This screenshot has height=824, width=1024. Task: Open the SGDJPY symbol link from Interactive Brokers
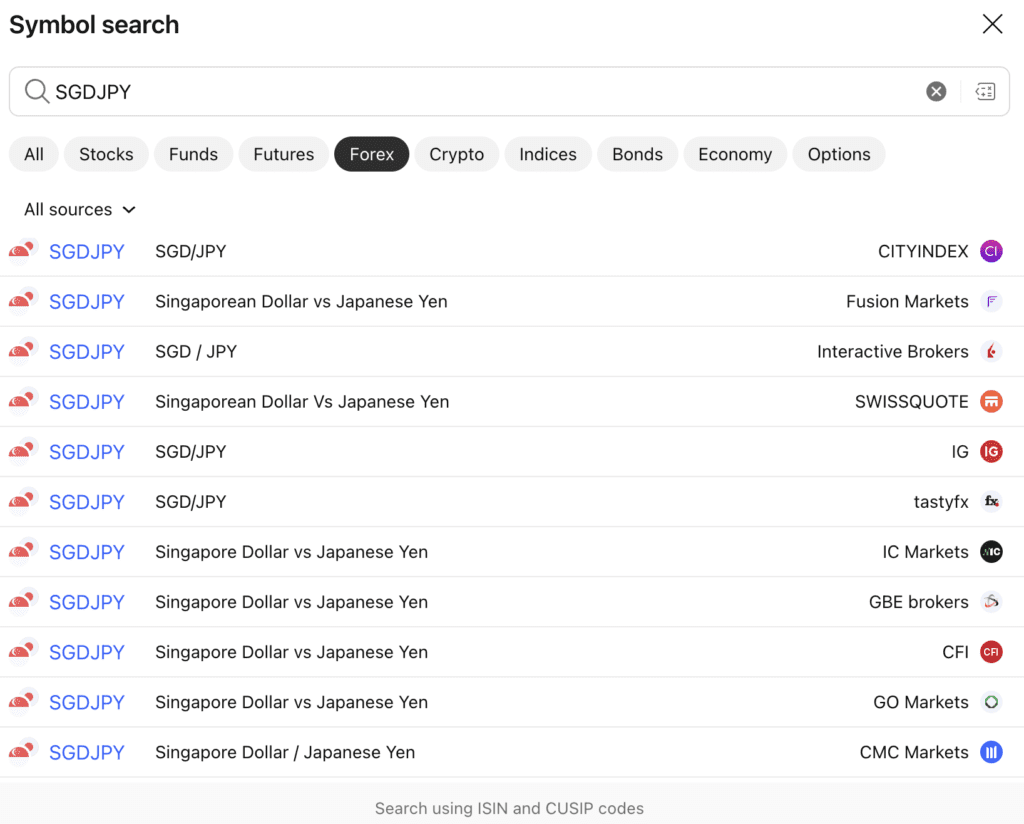87,351
